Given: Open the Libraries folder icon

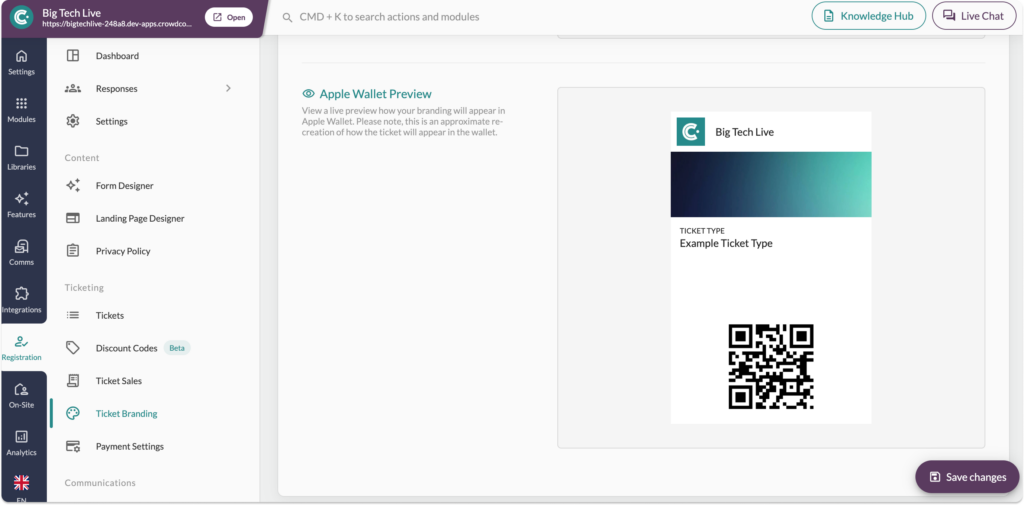Looking at the screenshot, I should pyautogui.click(x=21, y=157).
